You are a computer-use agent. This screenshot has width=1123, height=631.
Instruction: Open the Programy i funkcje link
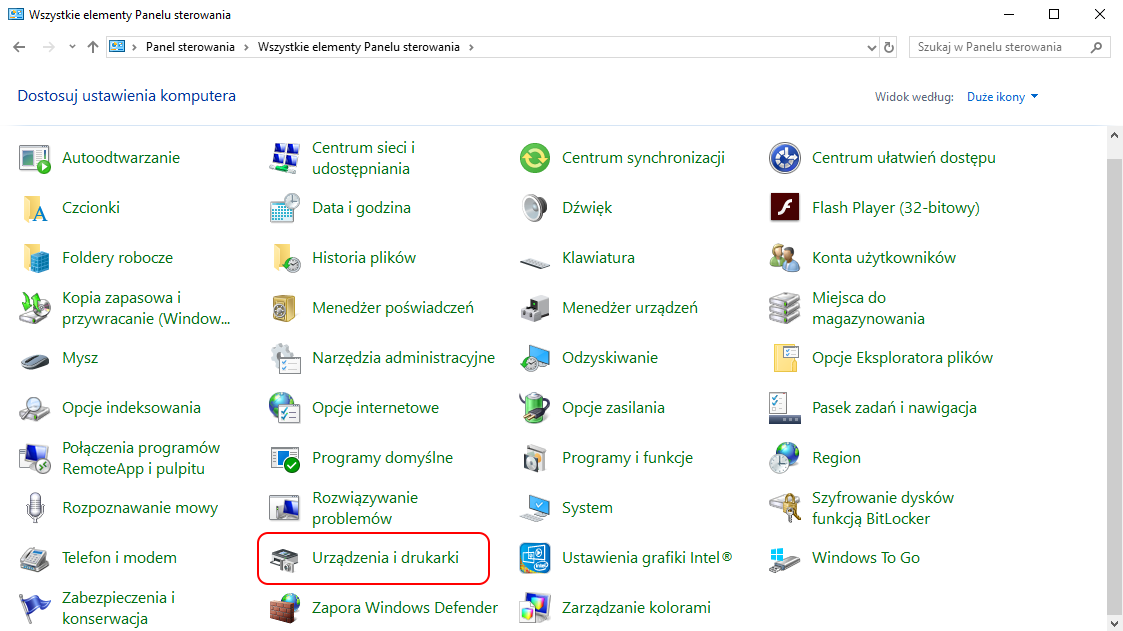coord(627,458)
